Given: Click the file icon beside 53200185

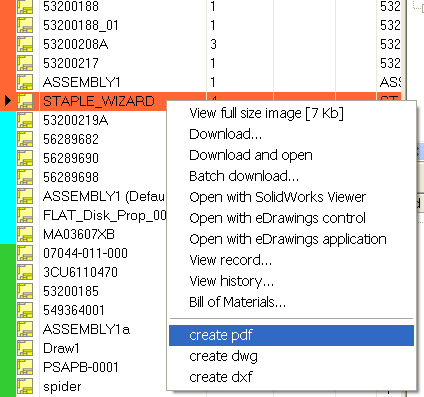Looking at the screenshot, I should (x=25, y=291).
